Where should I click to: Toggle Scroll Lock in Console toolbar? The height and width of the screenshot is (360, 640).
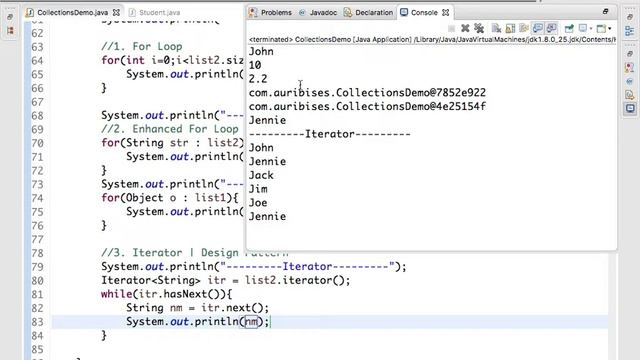coord(510,28)
